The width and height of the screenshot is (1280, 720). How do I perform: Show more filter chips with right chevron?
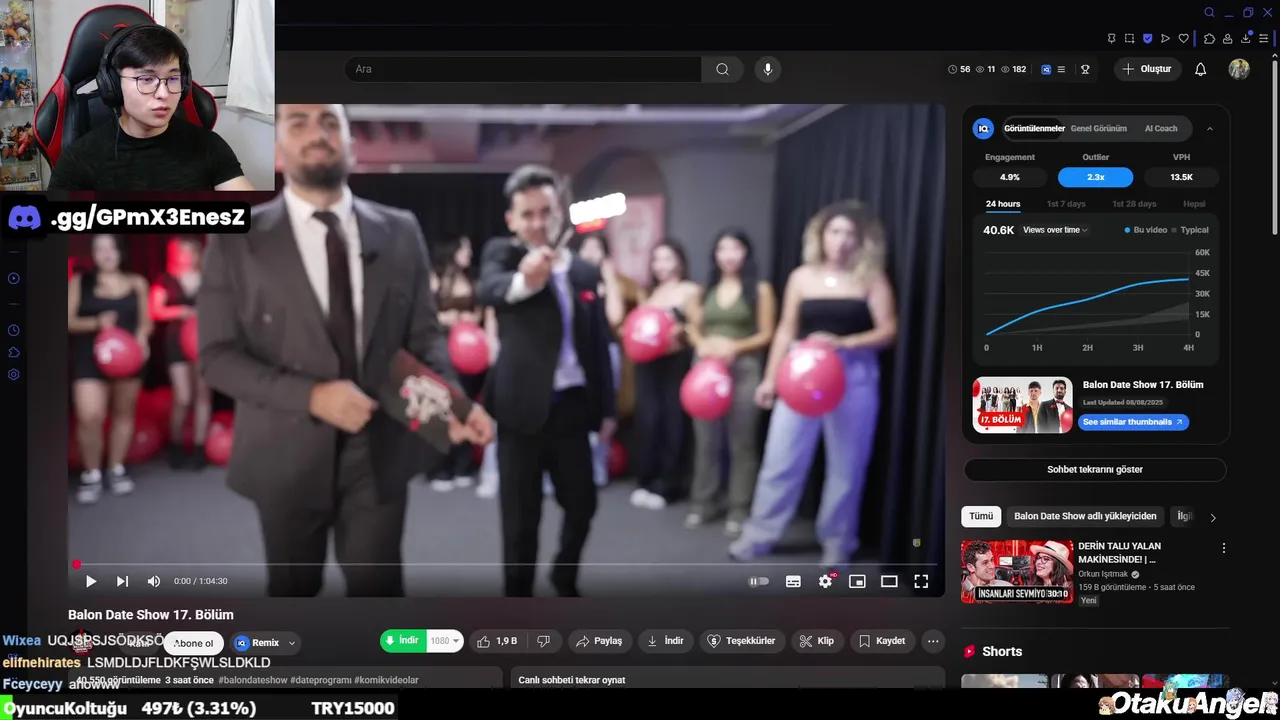coord(1213,517)
